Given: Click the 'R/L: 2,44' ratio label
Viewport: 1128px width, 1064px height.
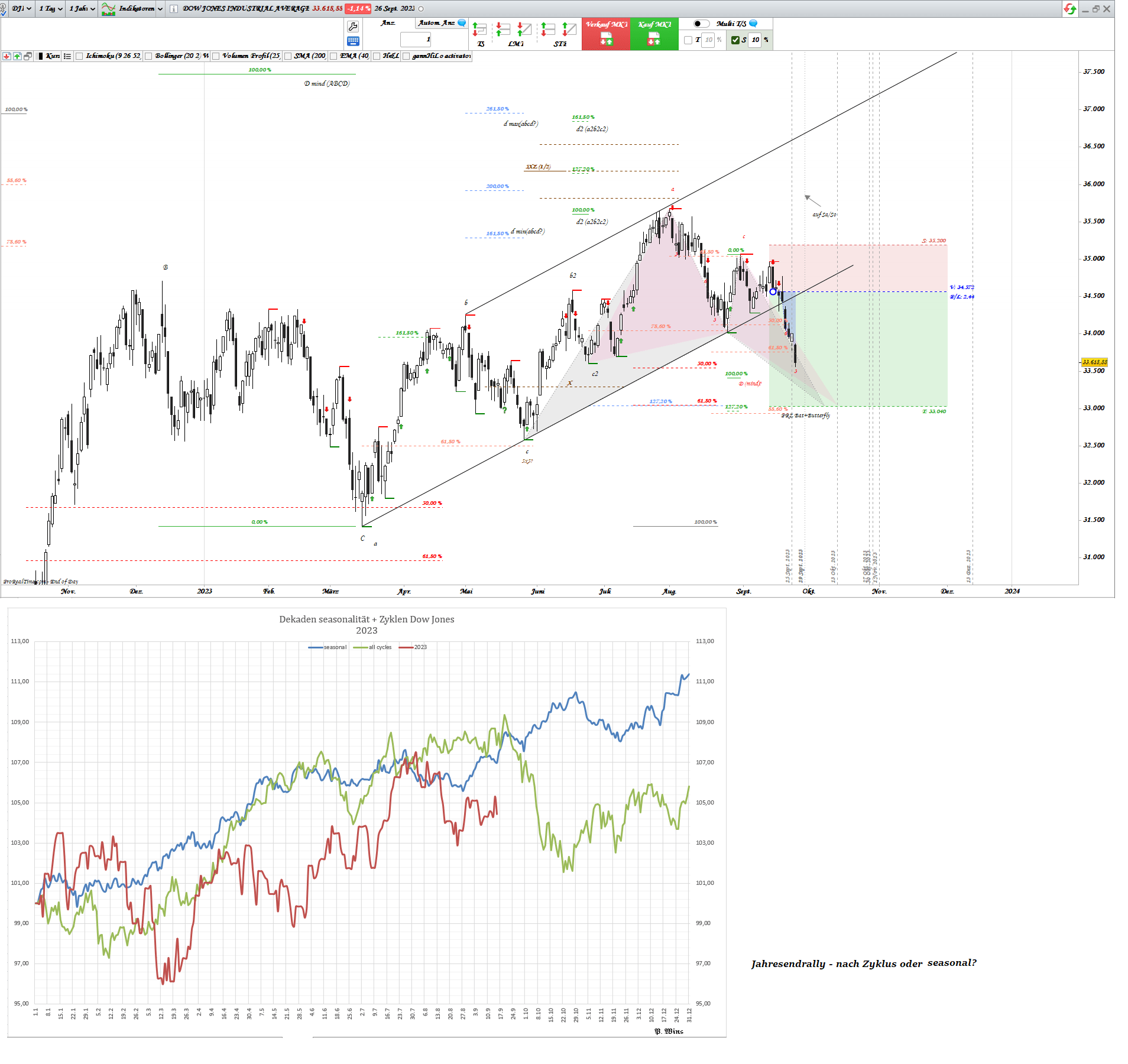Looking at the screenshot, I should pos(962,297).
